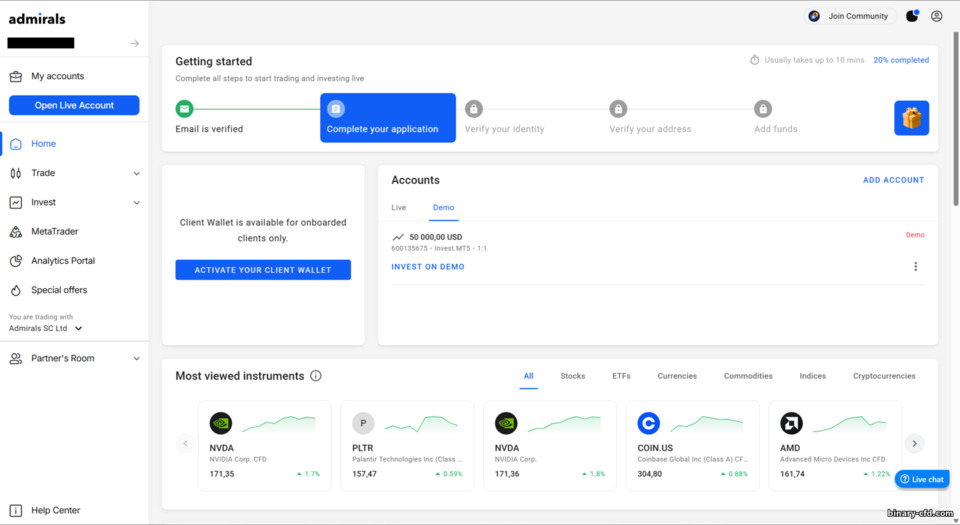The height and width of the screenshot is (525, 960).
Task: Filter instruments by Stocks tab
Action: 572,376
